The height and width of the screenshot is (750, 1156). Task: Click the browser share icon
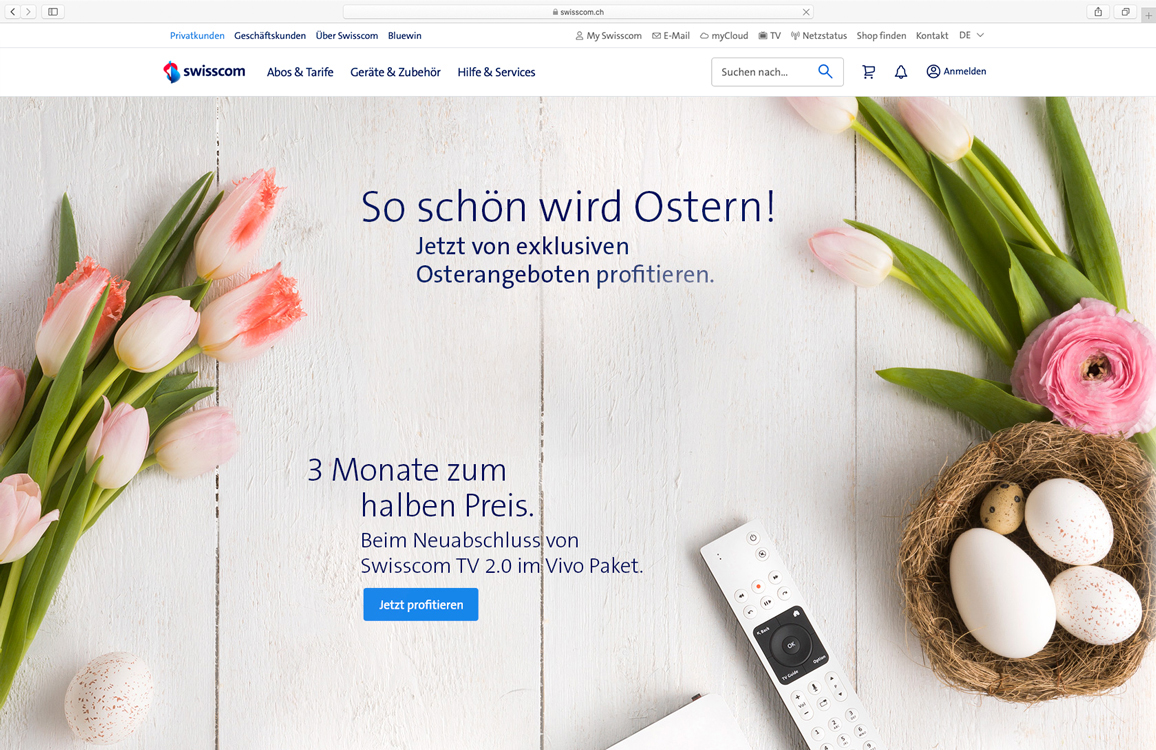coord(1098,12)
